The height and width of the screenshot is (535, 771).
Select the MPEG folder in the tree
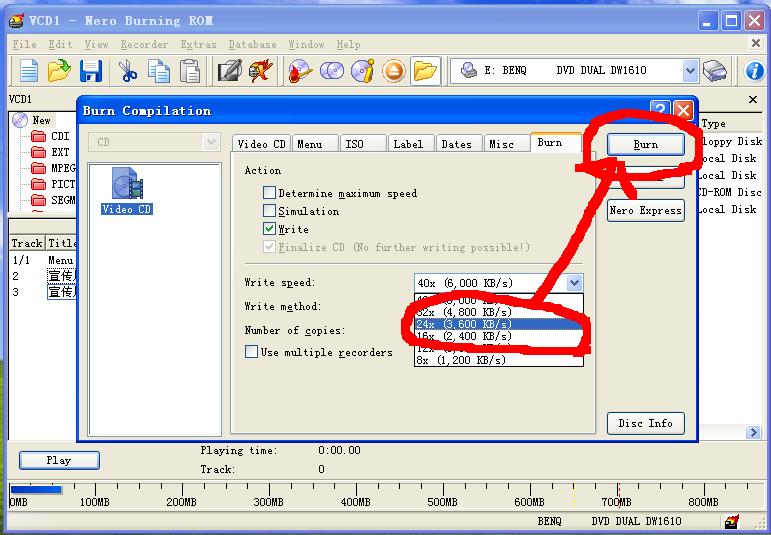coord(53,168)
